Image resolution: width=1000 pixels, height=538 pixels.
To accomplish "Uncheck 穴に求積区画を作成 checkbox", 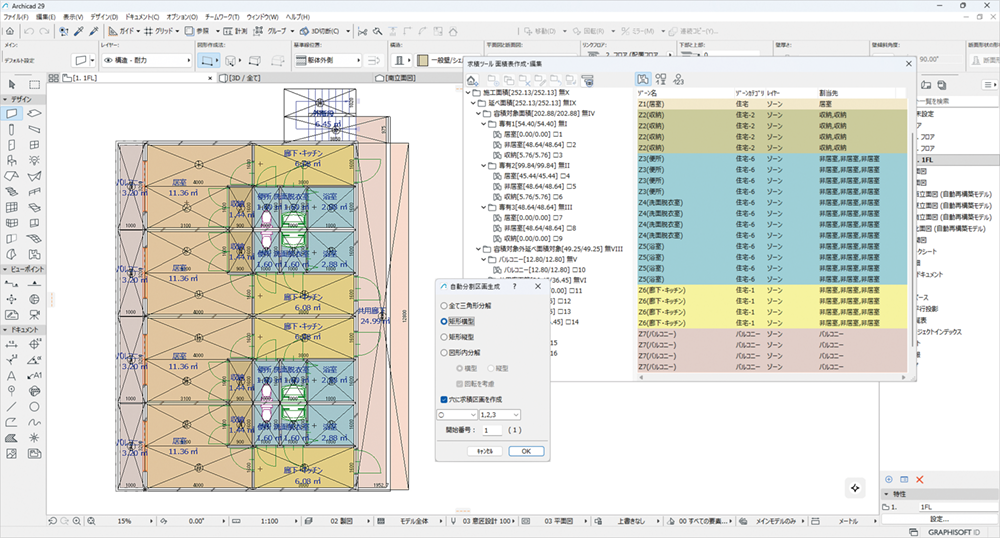I will [445, 398].
